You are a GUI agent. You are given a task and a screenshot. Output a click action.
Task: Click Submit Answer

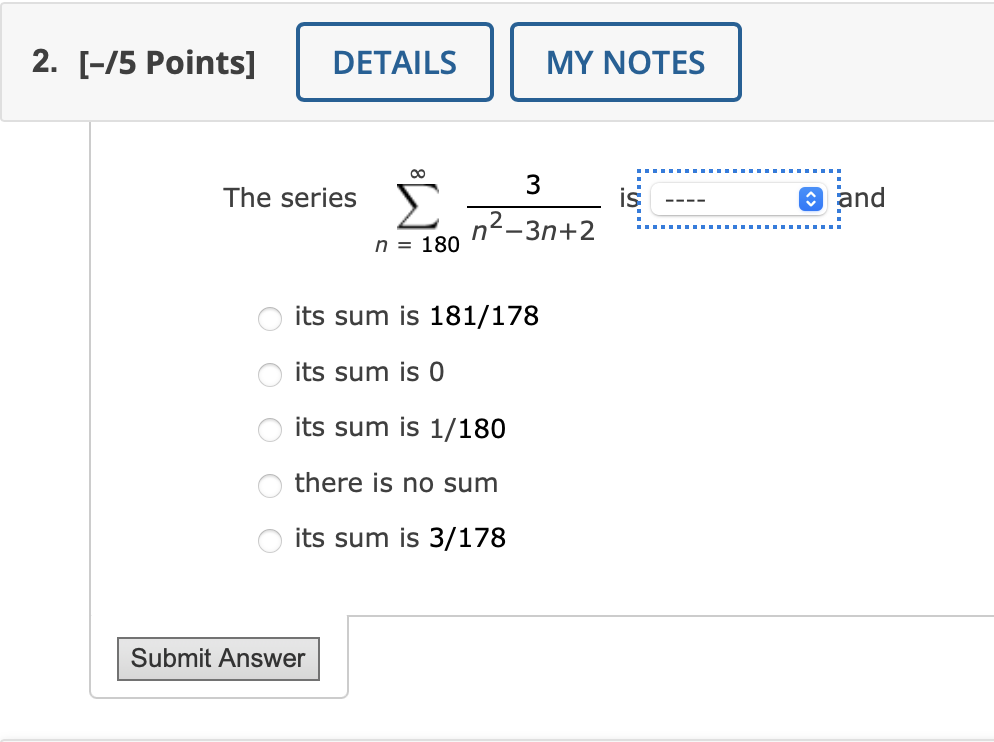[x=218, y=659]
